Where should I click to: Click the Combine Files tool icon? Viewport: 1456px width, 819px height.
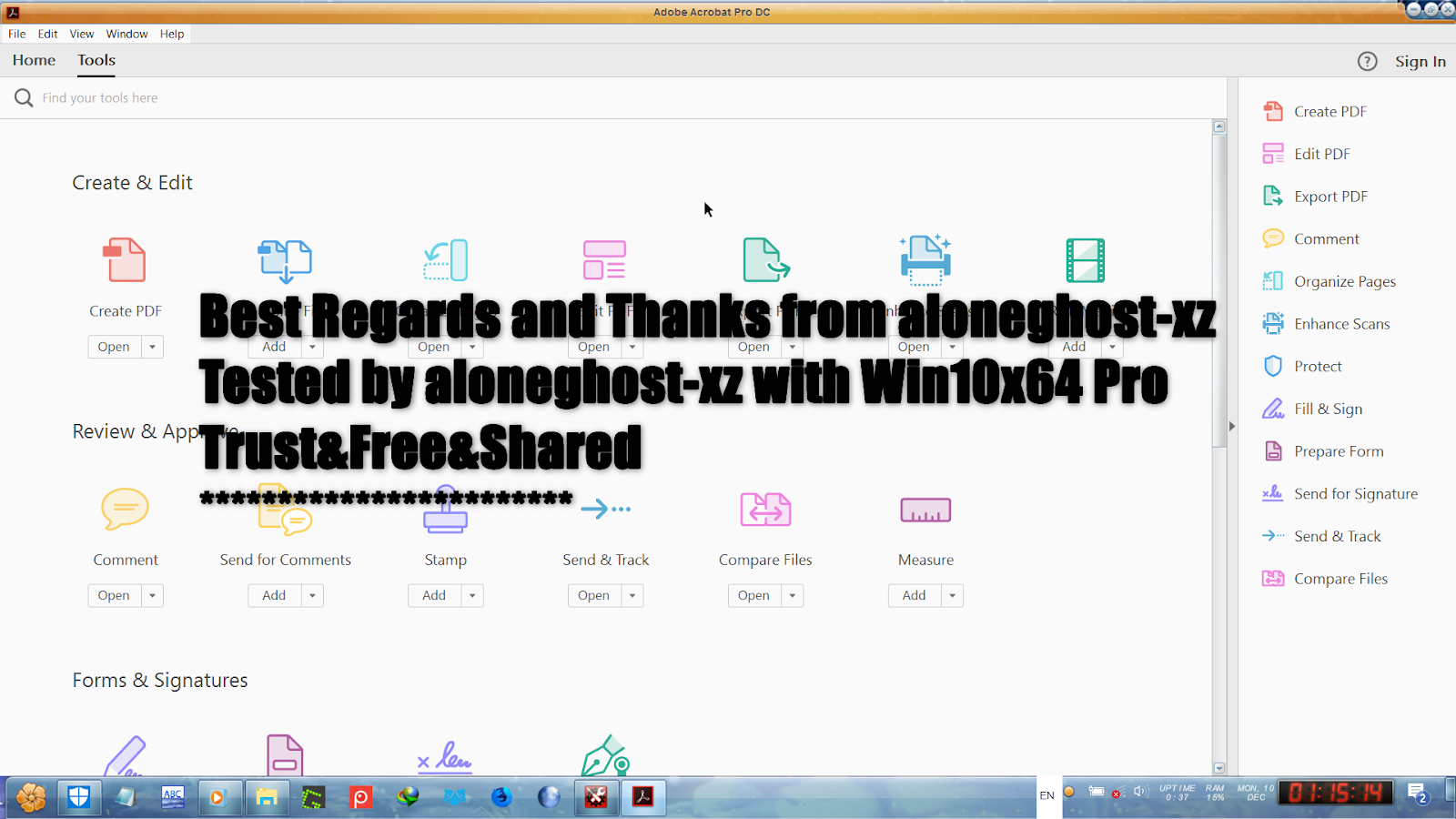coord(285,261)
